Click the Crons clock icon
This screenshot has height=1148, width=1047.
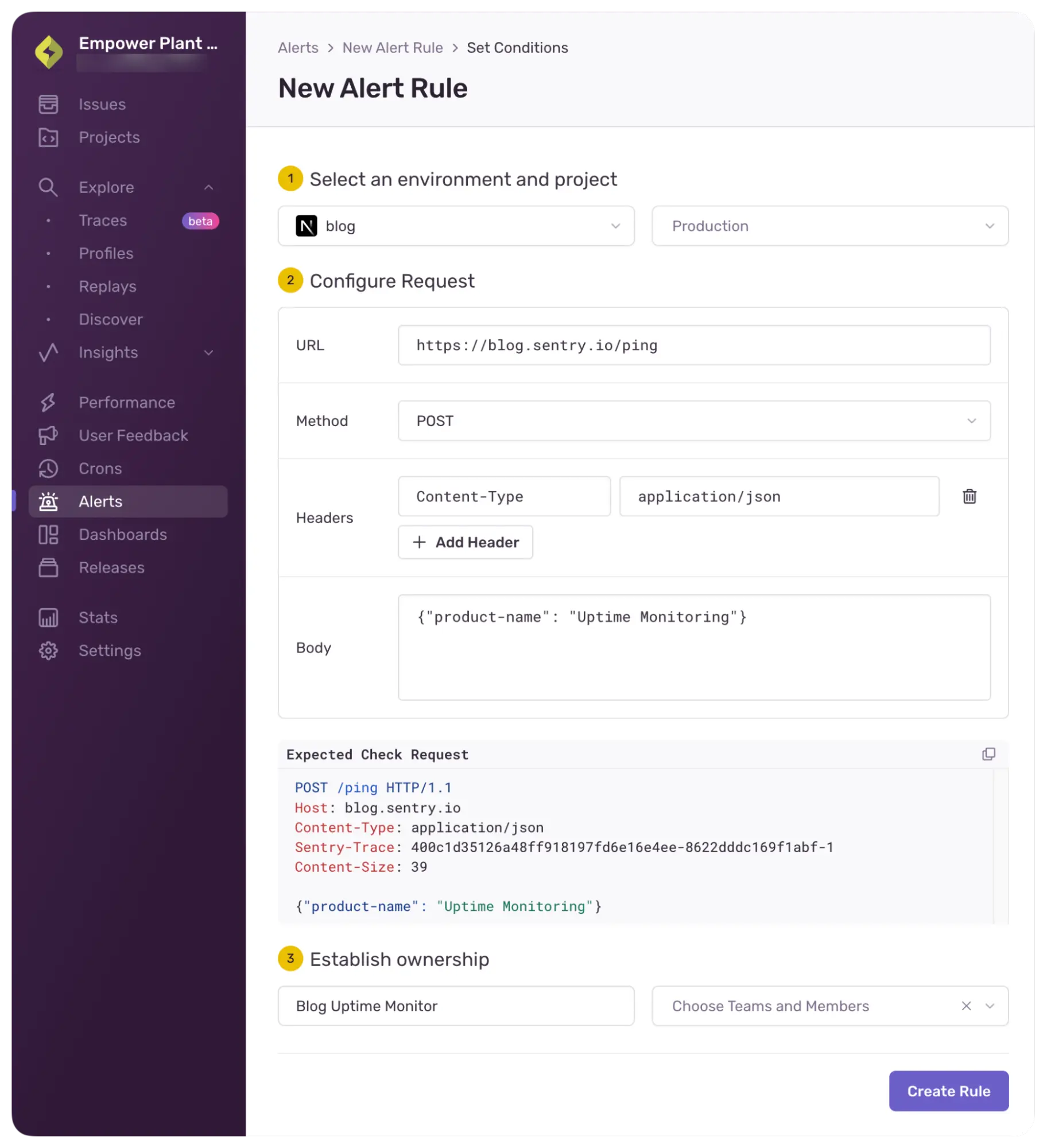point(48,468)
